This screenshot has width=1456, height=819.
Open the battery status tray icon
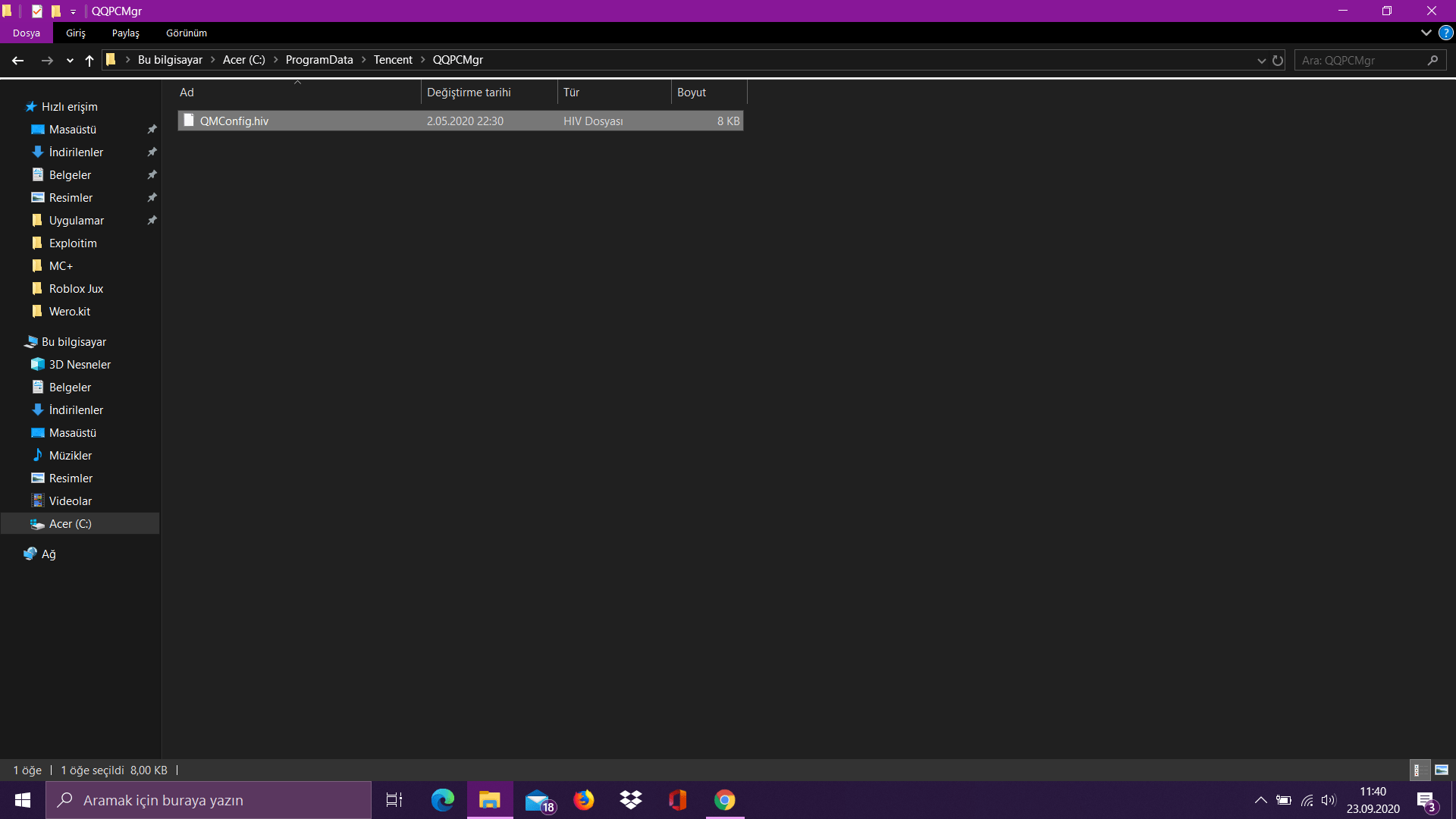(x=1284, y=800)
